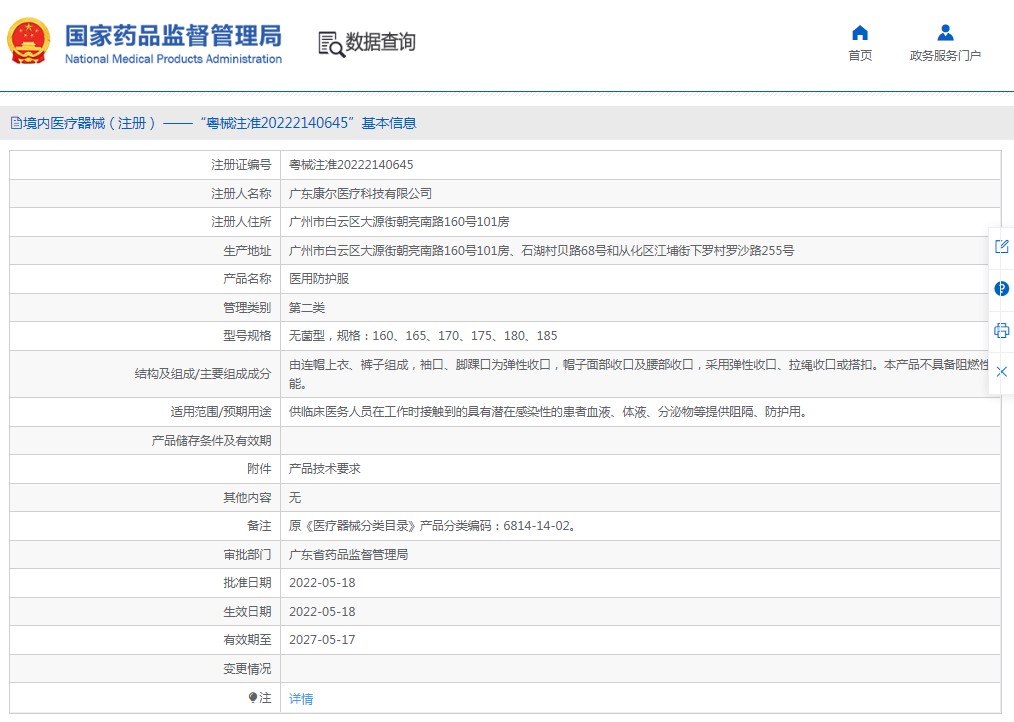This screenshot has width=1014, height=722.
Task: Click the document icon before 境内医疗器械 heading
Action: (x=16, y=123)
